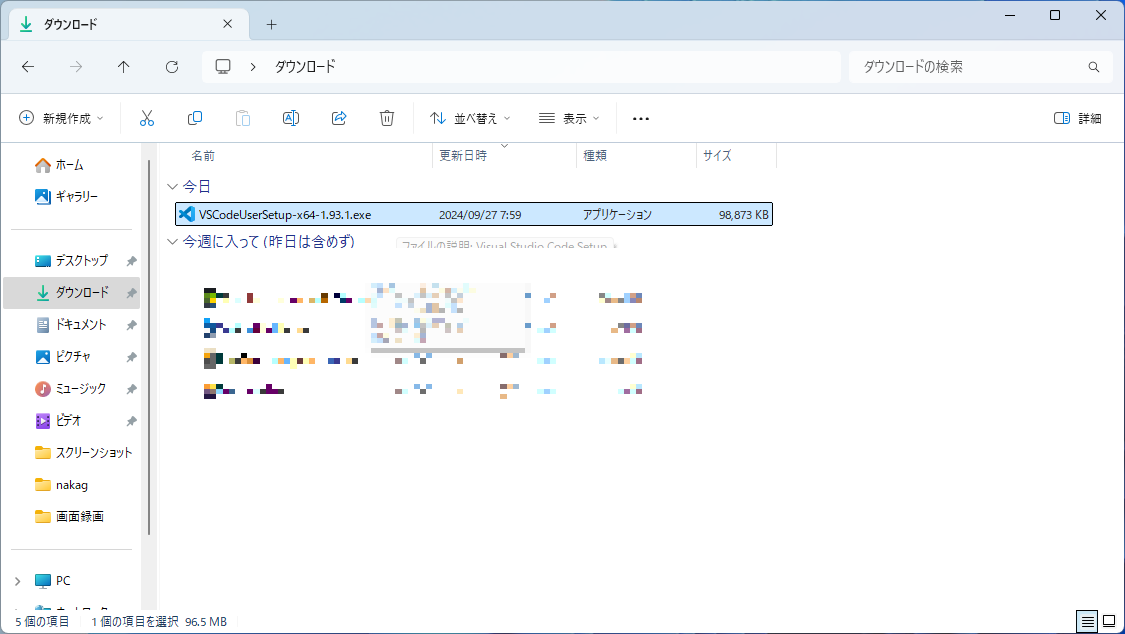Open ダウンロード in the sidebar

tap(72, 293)
